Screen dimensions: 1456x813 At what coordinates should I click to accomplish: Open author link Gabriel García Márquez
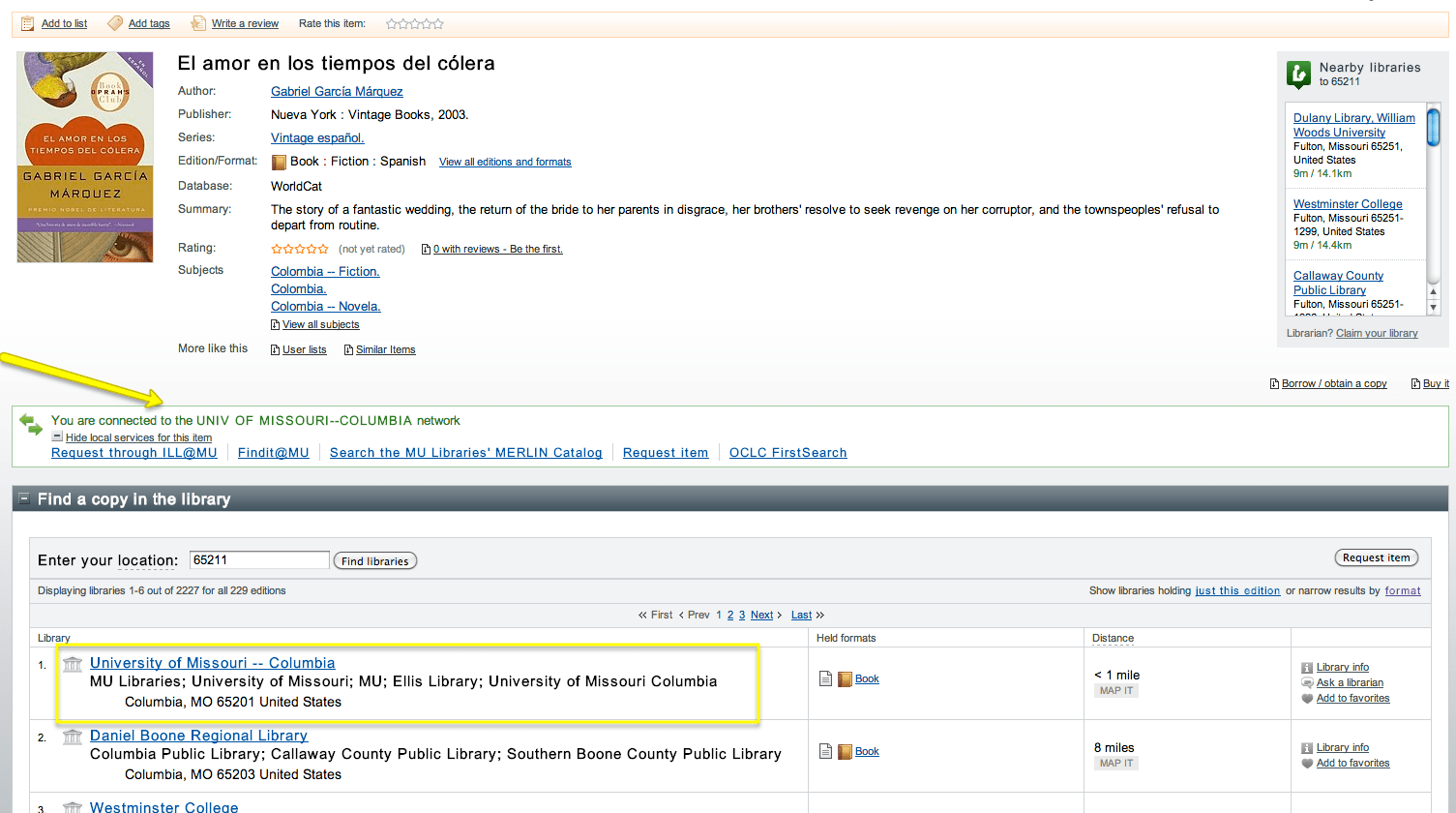[x=337, y=92]
